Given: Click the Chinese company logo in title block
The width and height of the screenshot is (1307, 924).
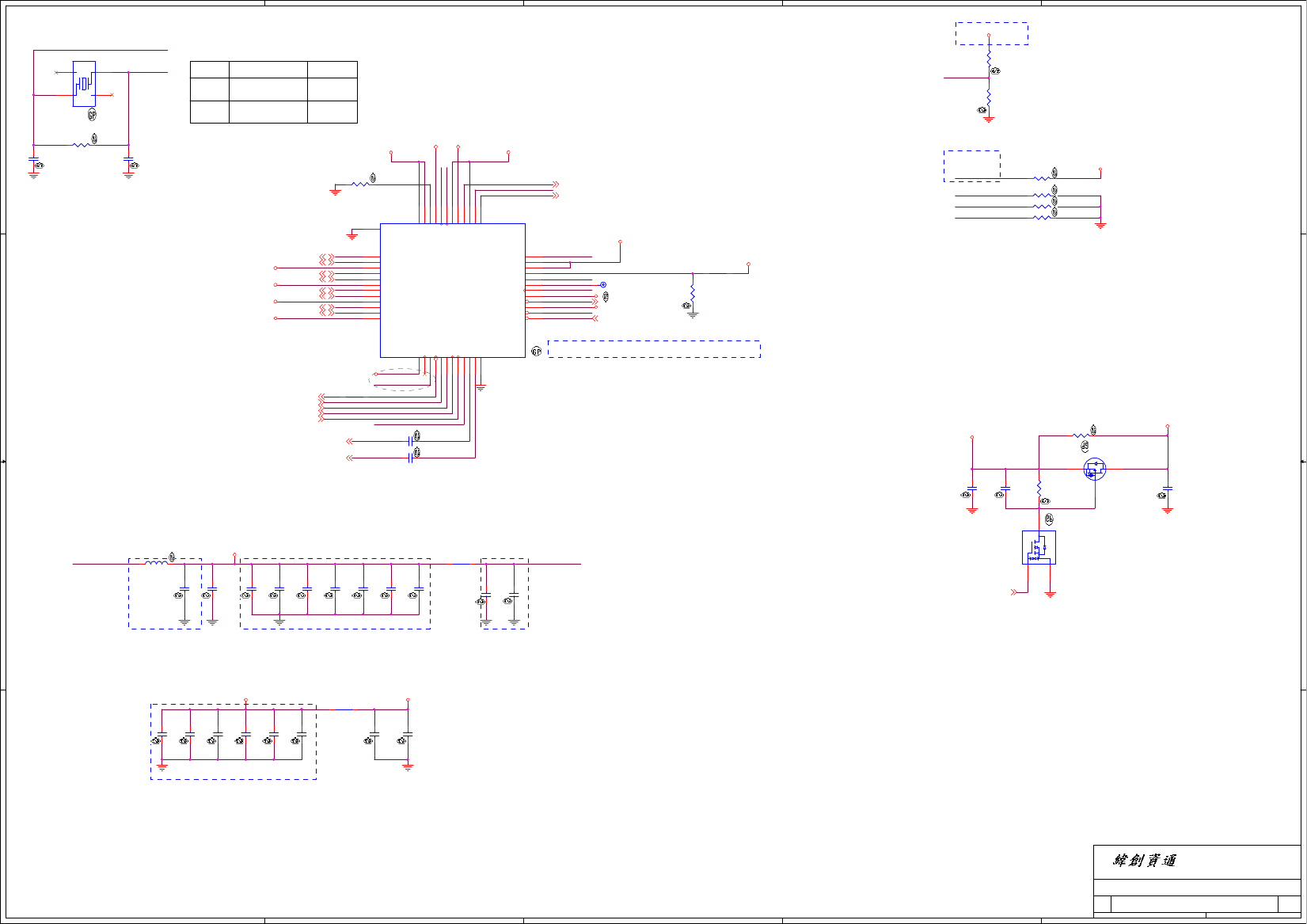Looking at the screenshot, I should [1145, 861].
